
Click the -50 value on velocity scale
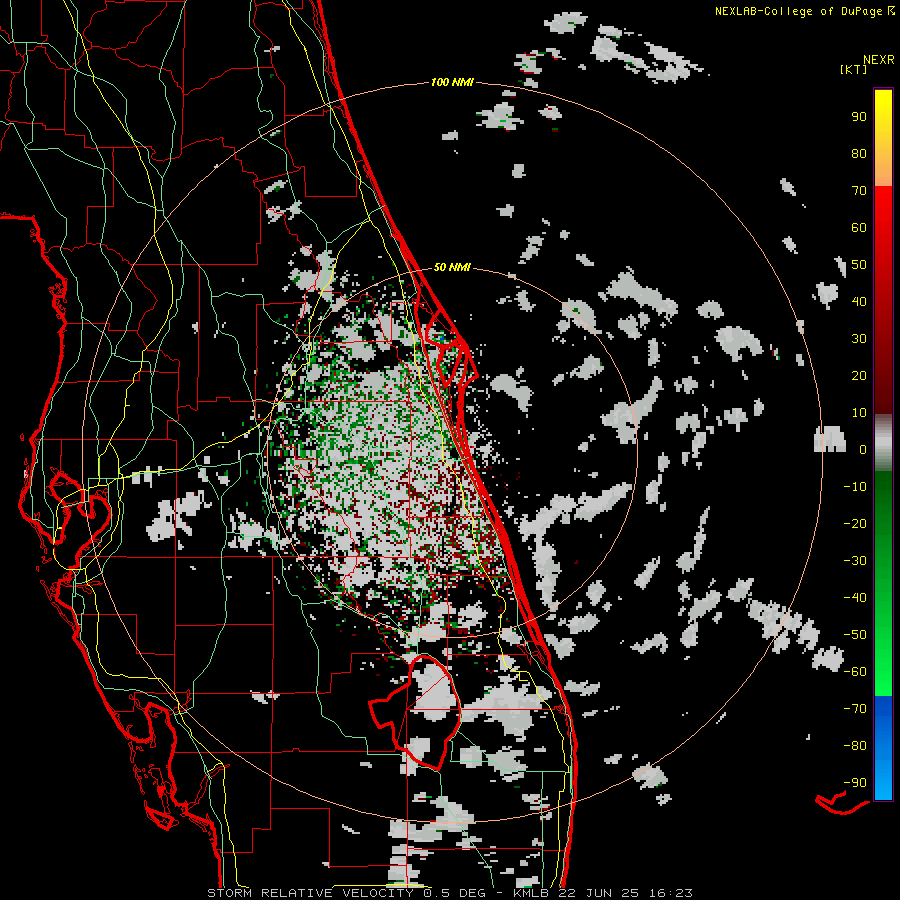click(855, 635)
